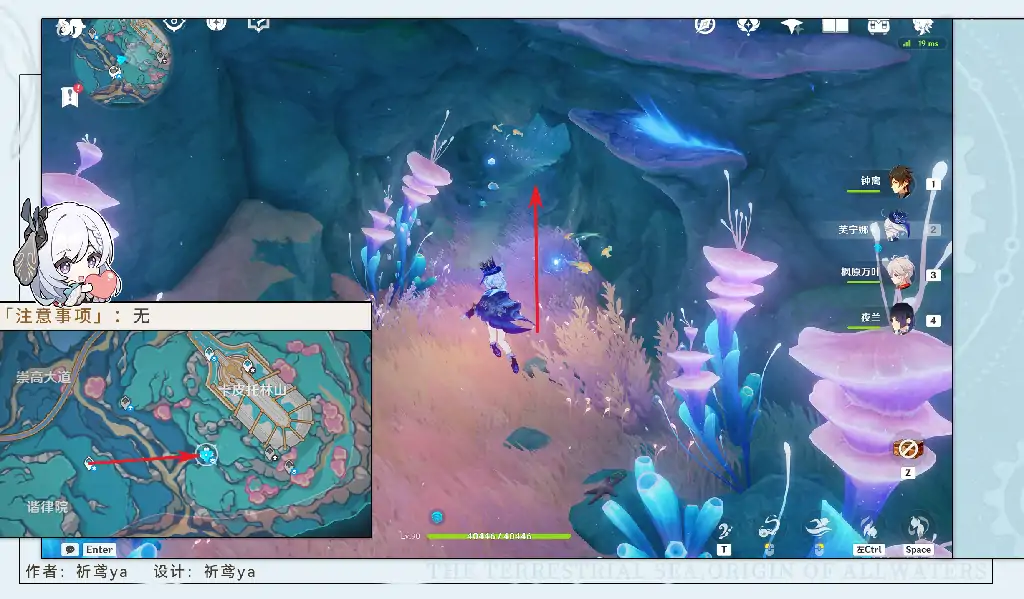Viewport: 1024px width, 599px height.
Task: Open the Adventurer Handbook book icon
Action: pos(835,26)
